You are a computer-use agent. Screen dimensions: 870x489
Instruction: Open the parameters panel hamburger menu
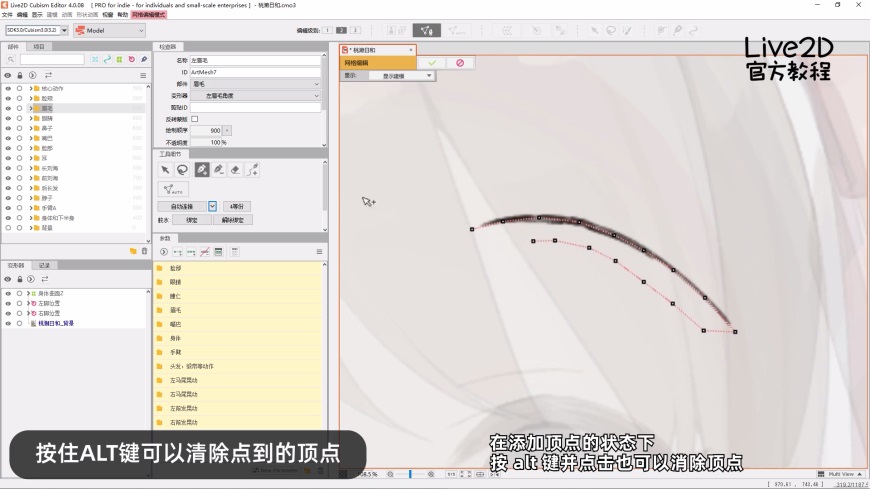[x=319, y=251]
